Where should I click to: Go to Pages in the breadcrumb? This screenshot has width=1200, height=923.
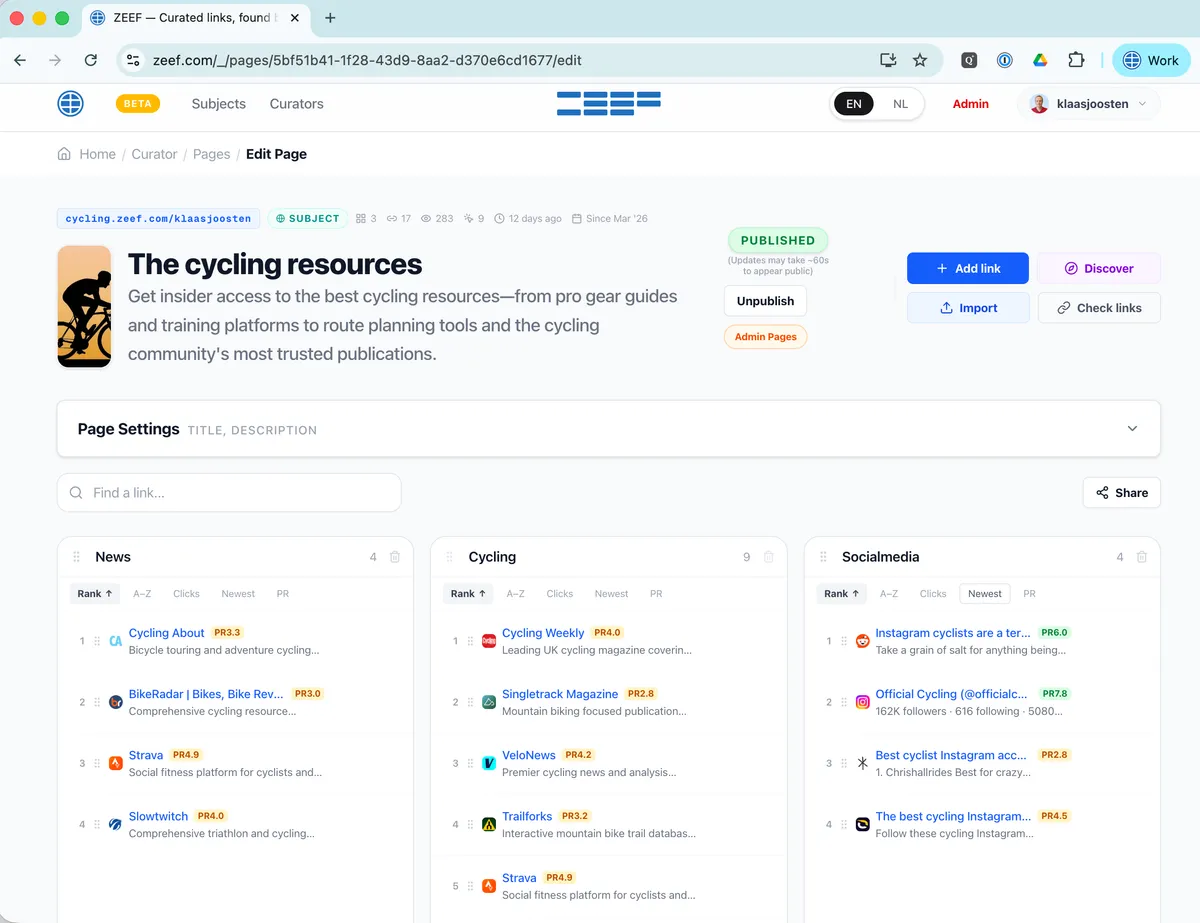[x=211, y=154]
